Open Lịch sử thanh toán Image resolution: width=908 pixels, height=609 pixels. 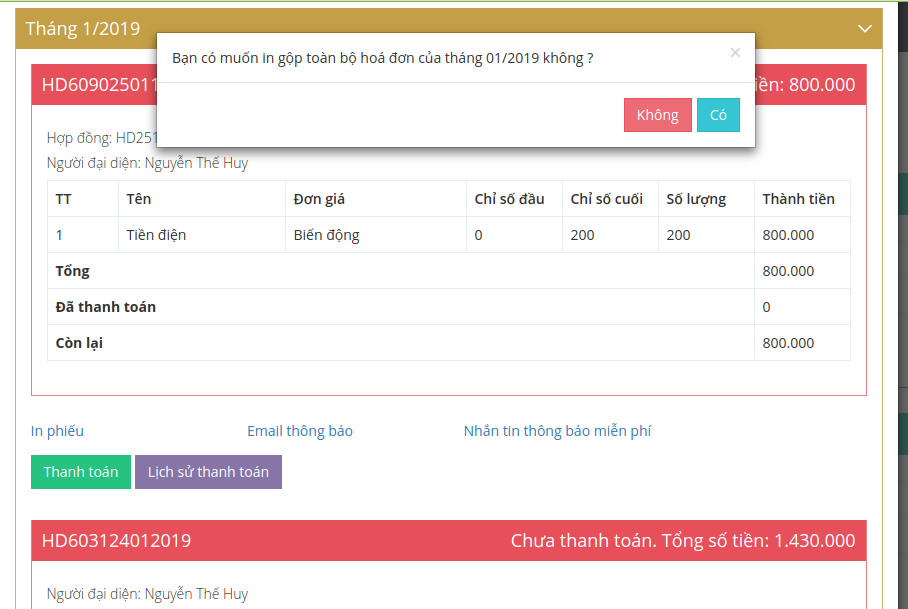pos(208,472)
